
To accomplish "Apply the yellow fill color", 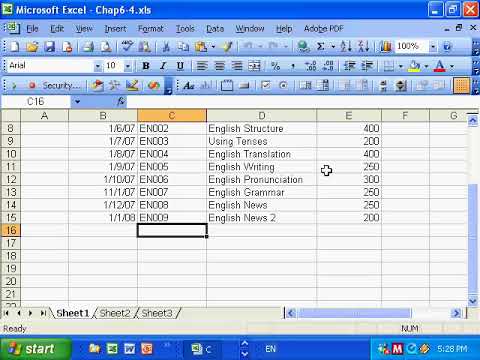I will point(414,66).
